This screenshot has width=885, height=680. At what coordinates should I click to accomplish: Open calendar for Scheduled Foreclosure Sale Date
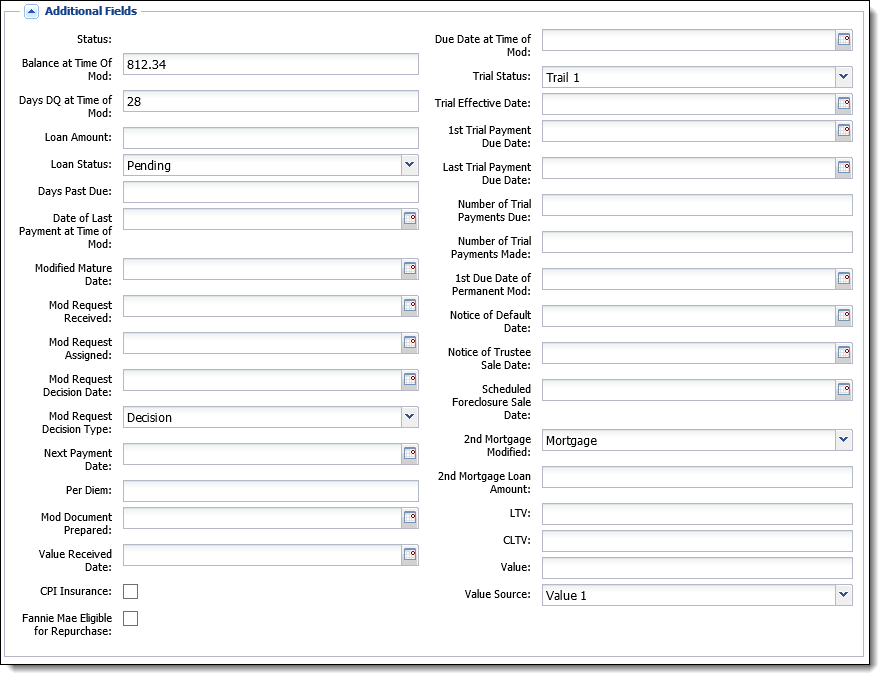tap(844, 389)
